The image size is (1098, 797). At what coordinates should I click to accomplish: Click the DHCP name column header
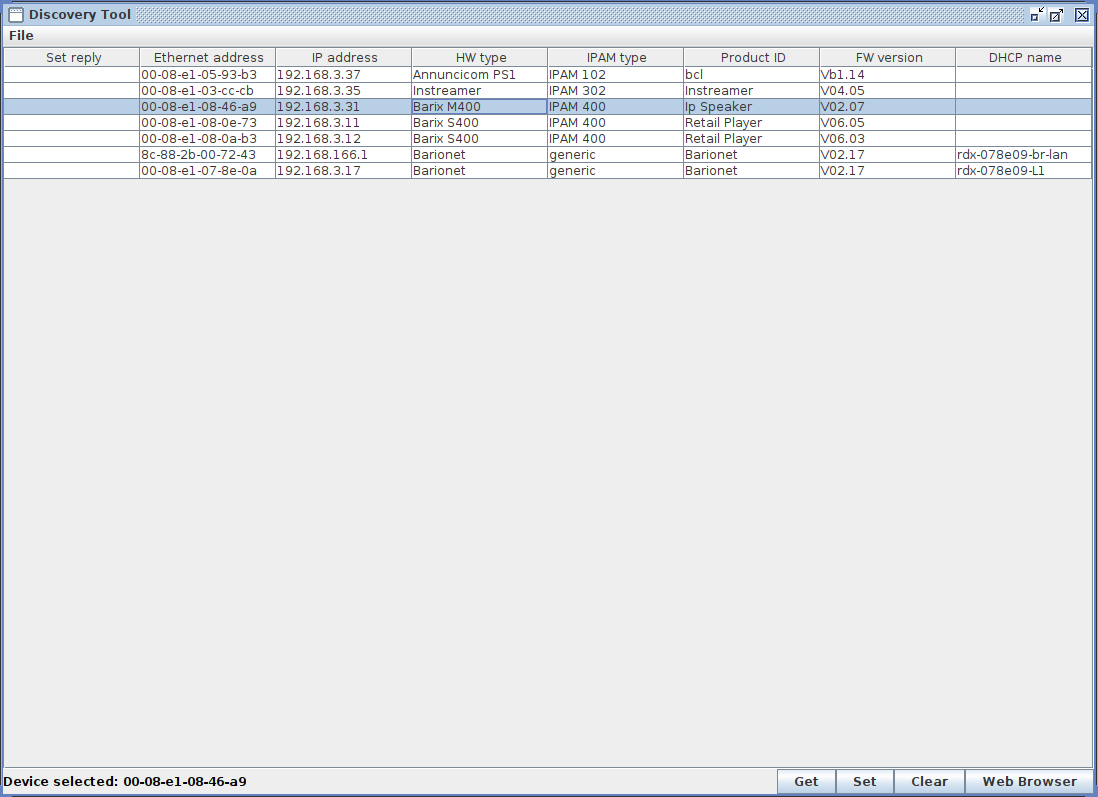pos(1024,58)
